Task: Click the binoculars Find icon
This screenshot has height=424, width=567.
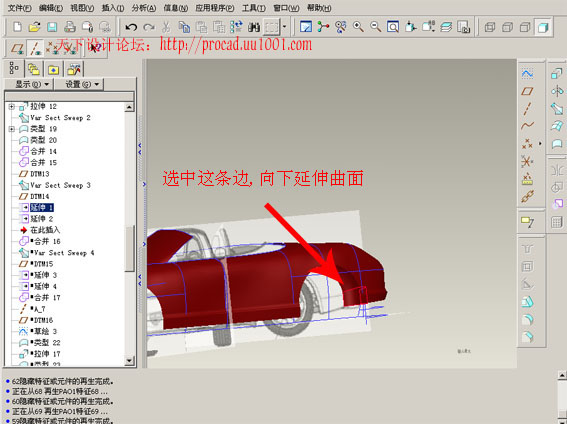Action: click(254, 27)
